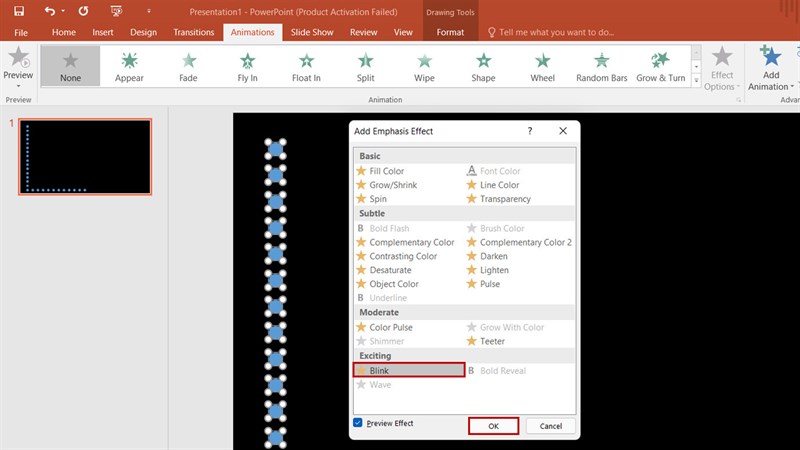Click OK to apply the effect
The image size is (800, 450).
tap(493, 426)
